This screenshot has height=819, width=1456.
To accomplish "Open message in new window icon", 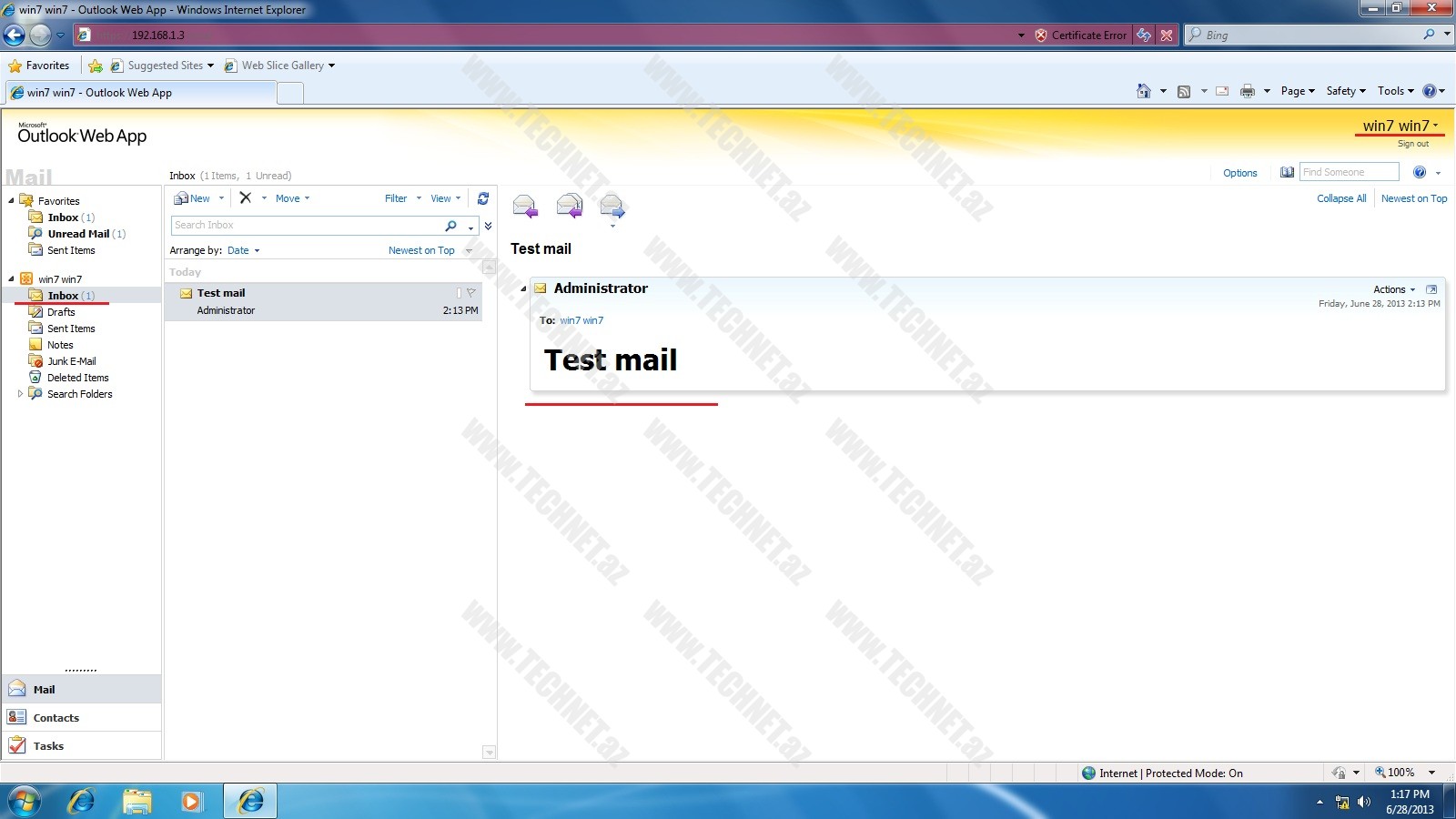I will coord(1431,289).
